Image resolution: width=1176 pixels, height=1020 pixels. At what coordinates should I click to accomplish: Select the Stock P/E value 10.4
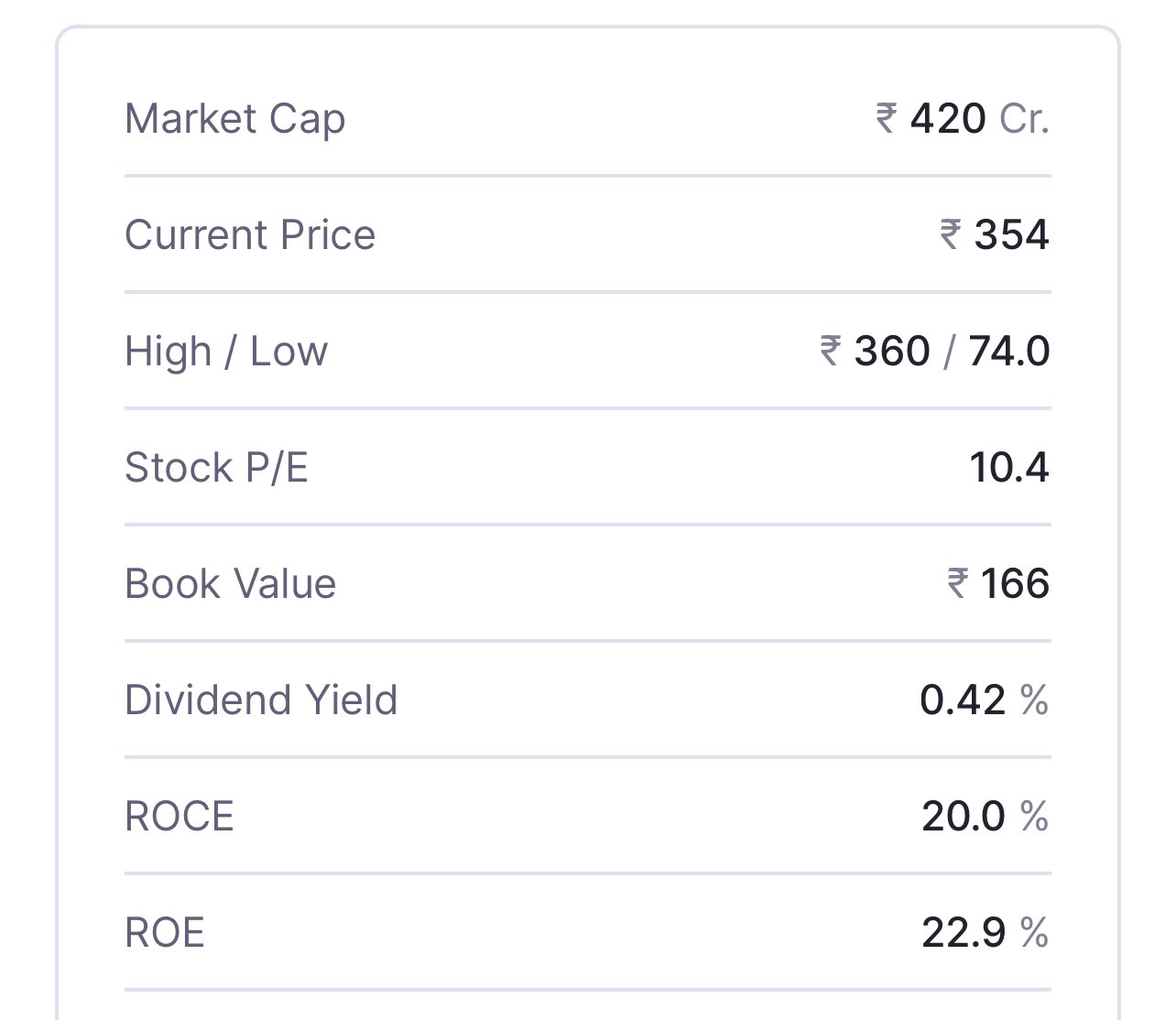[1009, 468]
